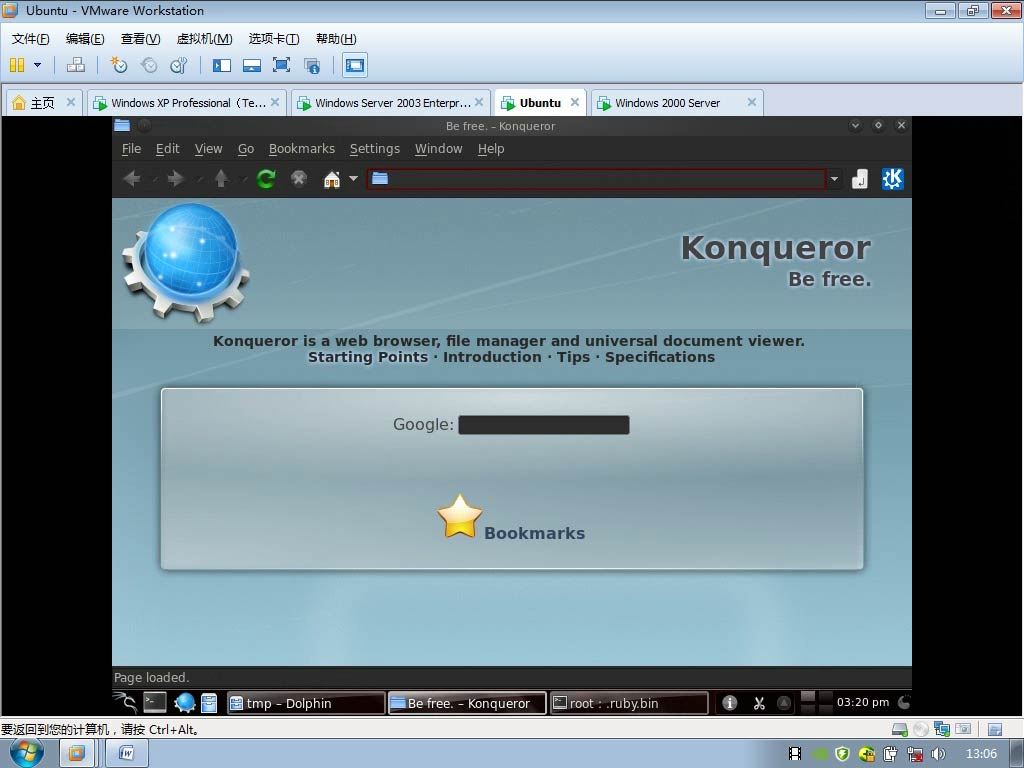Screen dimensions: 1024x768
Task: Switch to the root : .ruby.bin taskbar entry
Action: pyautogui.click(x=629, y=703)
